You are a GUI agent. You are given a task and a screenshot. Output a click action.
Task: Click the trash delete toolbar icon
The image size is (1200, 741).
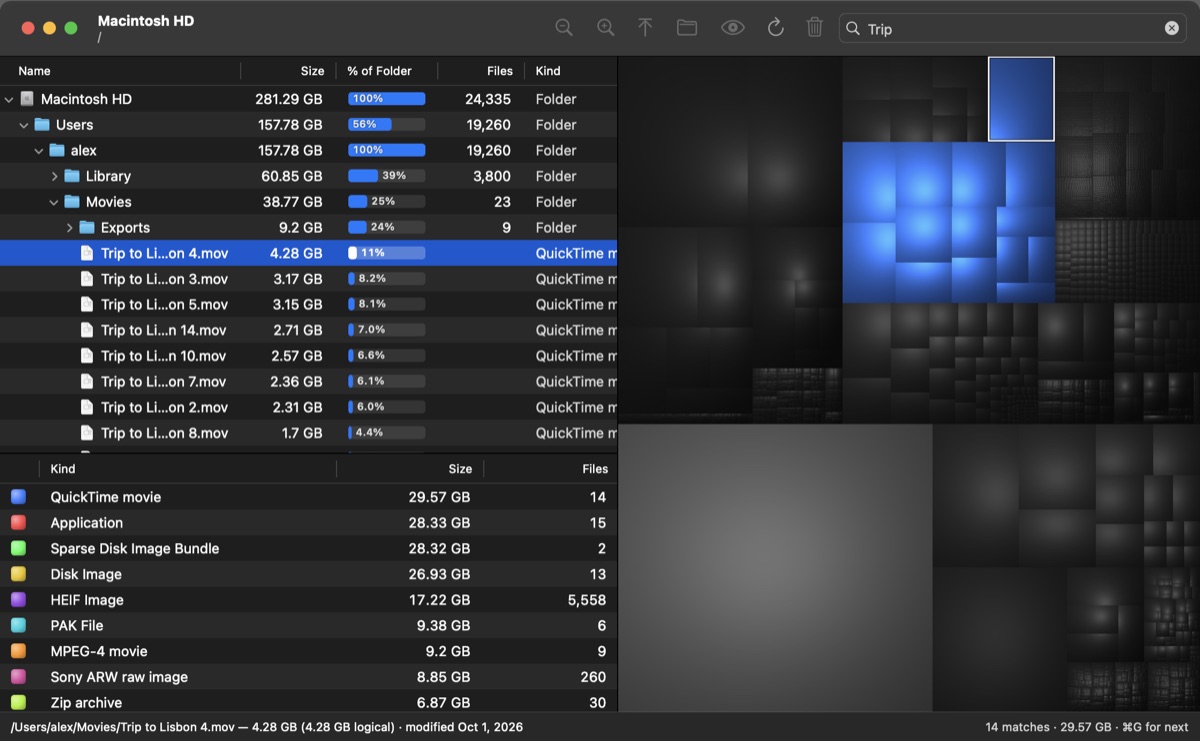pyautogui.click(x=815, y=28)
